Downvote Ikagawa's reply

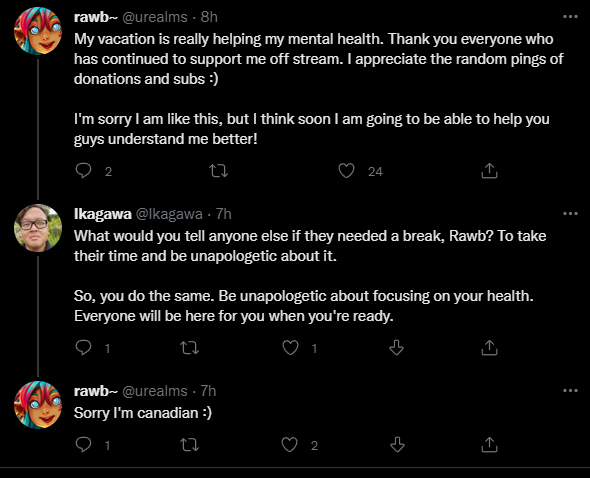point(396,347)
